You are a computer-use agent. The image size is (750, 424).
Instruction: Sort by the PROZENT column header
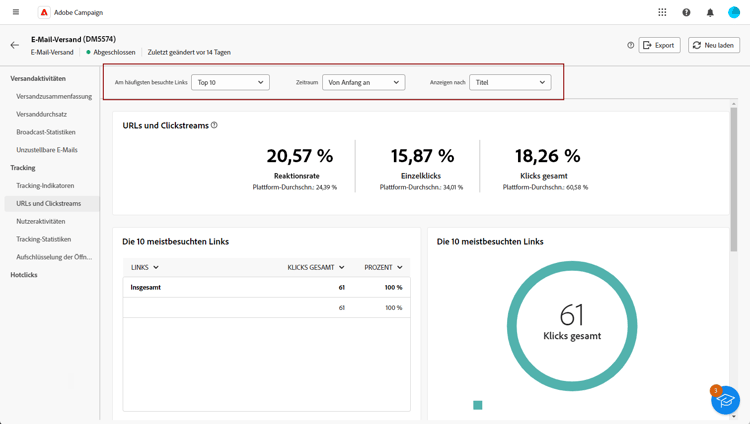383,268
